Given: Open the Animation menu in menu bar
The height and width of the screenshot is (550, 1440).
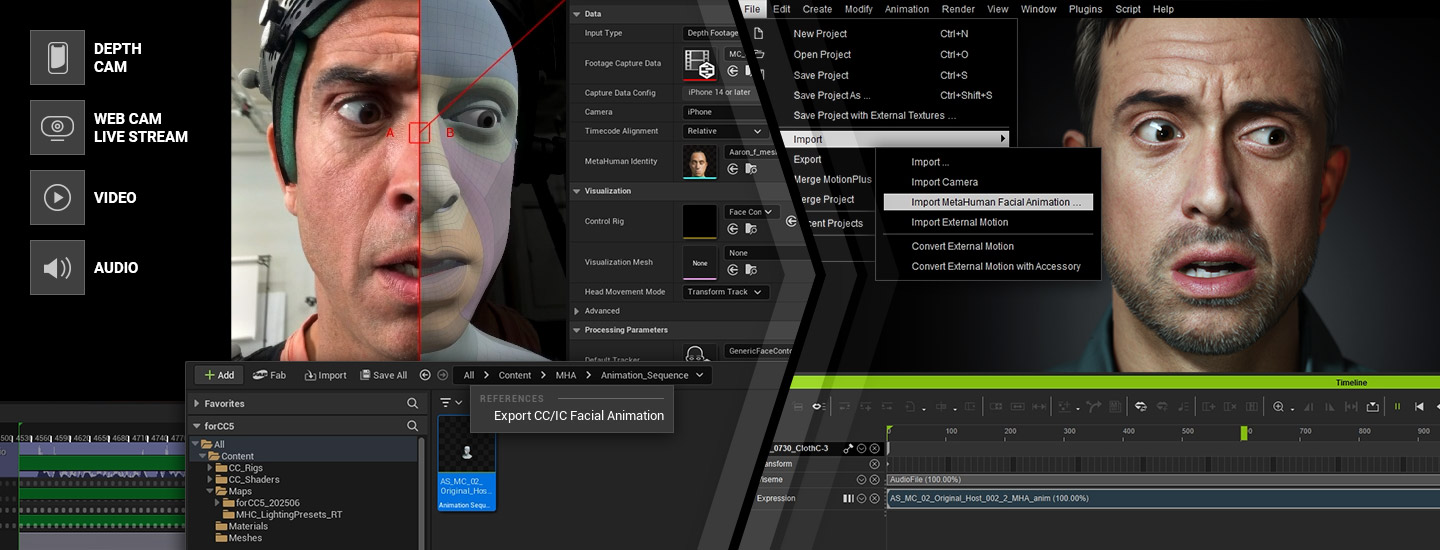Looking at the screenshot, I should (906, 9).
